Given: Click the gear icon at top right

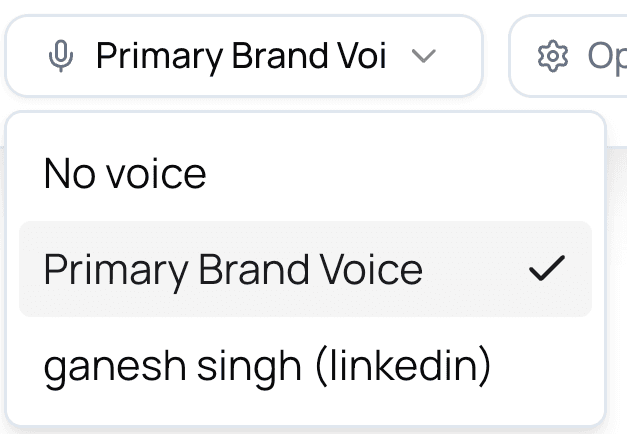Looking at the screenshot, I should [551, 57].
